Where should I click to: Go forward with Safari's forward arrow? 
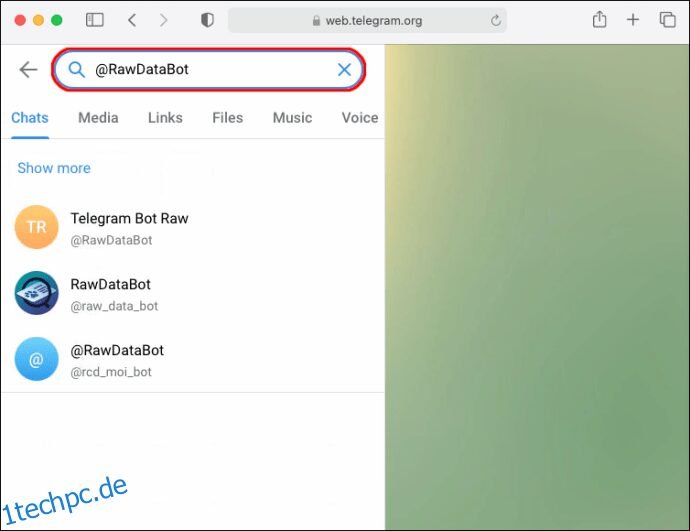[164, 20]
